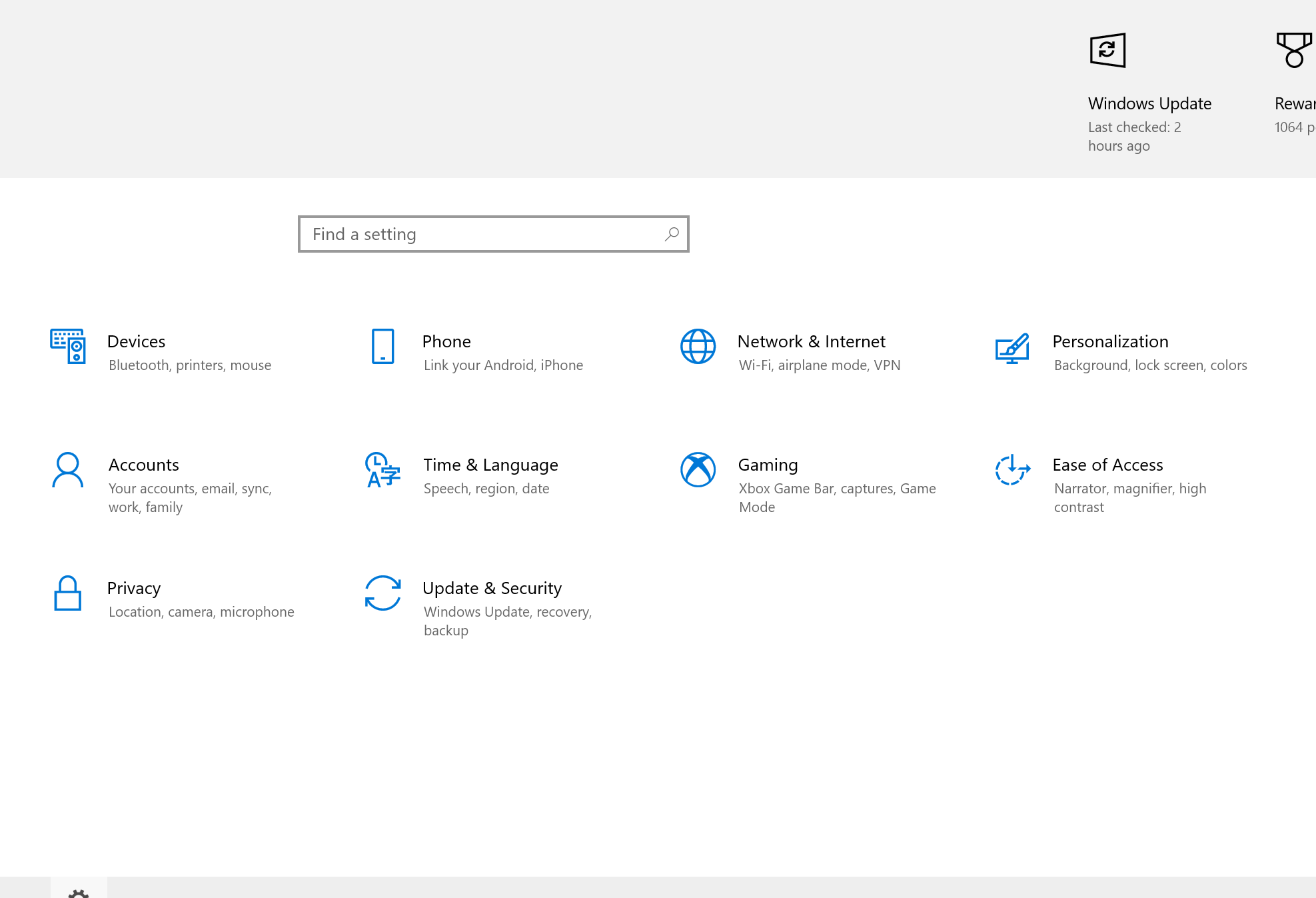Click the Personalization paintbrush icon
This screenshot has height=898, width=1316.
[1012, 348]
